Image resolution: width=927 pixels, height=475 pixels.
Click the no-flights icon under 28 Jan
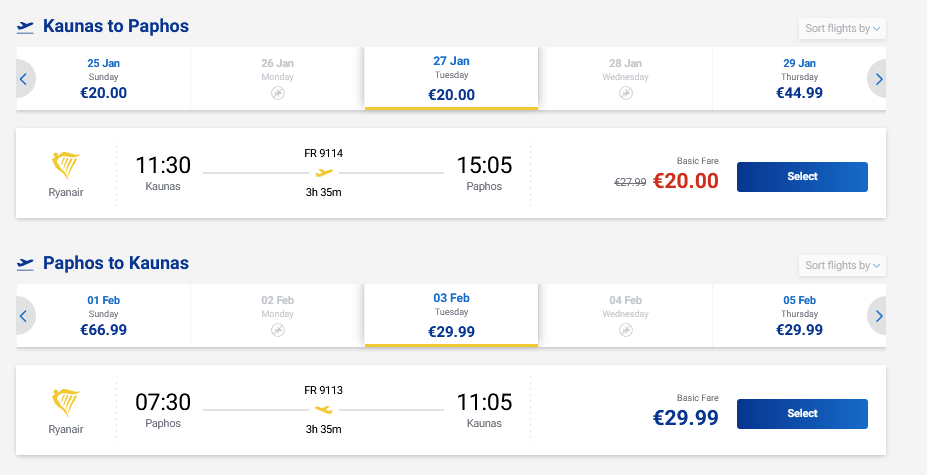click(625, 93)
